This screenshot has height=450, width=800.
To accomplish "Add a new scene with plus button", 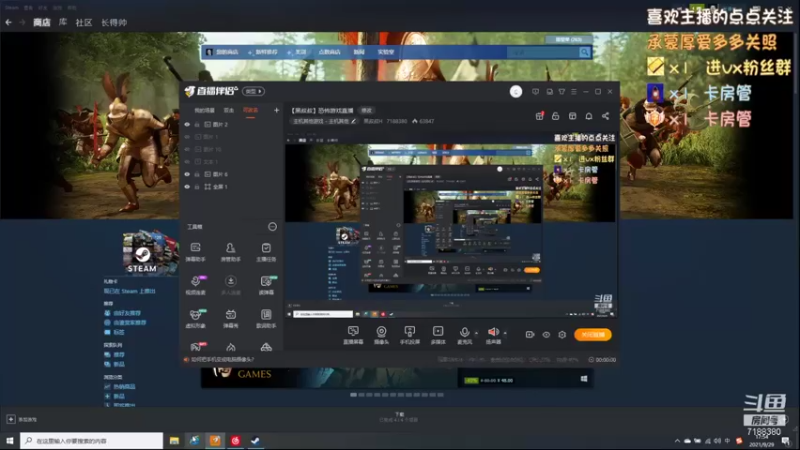I will pos(277,110).
